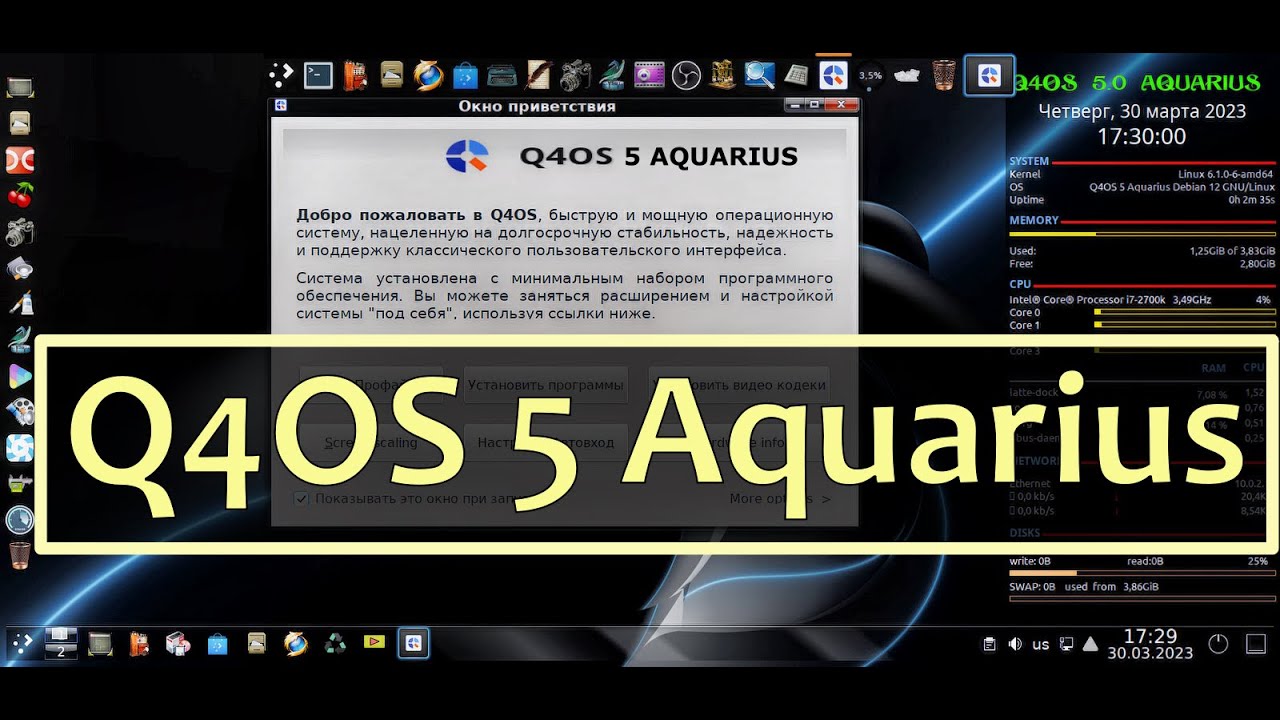The height and width of the screenshot is (720, 1280).
Task: Launch the red DC icon in left dock
Action: [20, 160]
